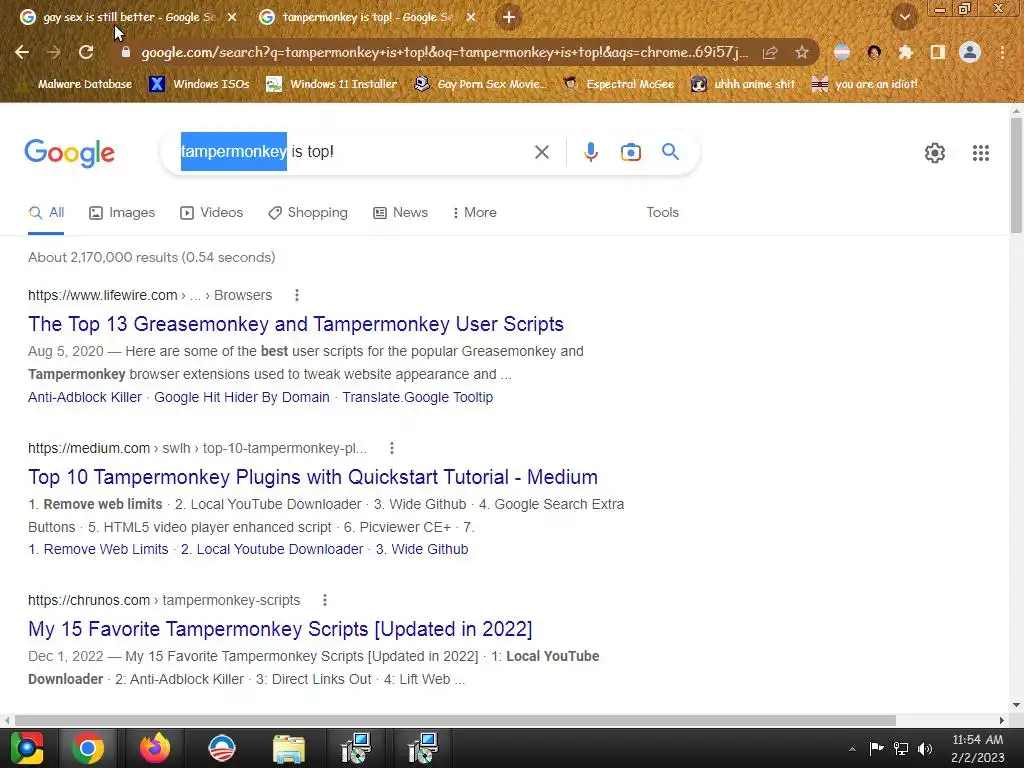Open the Windows 11 Installer bookmark
This screenshot has height=768, width=1024.
(x=332, y=84)
